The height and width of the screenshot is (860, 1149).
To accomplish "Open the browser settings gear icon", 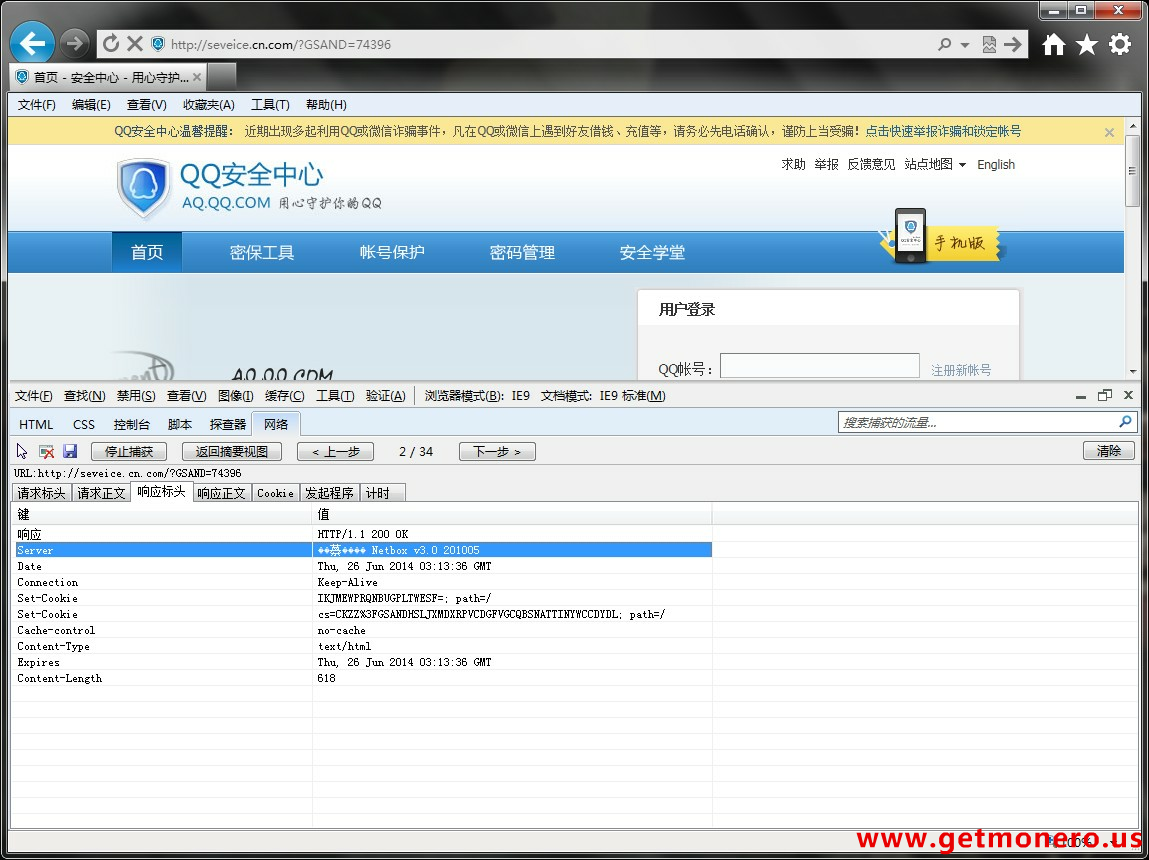I will click(1120, 44).
